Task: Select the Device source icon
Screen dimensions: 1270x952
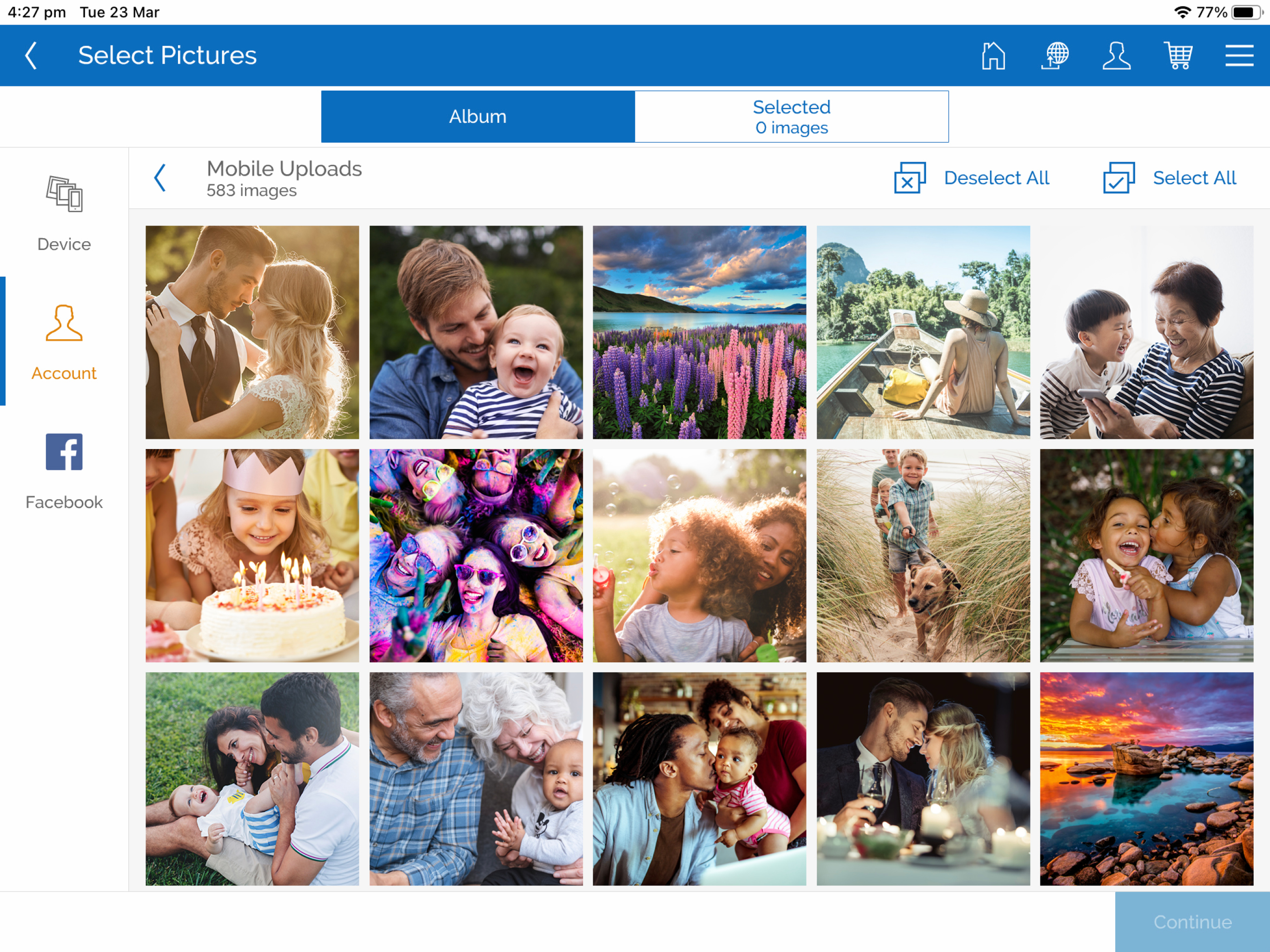Action: coord(64,193)
